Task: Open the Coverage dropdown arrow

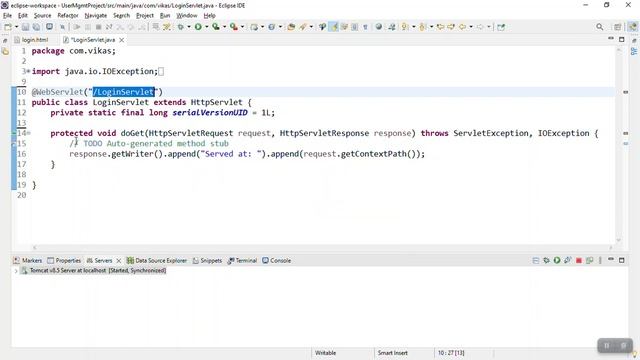Action: [224, 27]
